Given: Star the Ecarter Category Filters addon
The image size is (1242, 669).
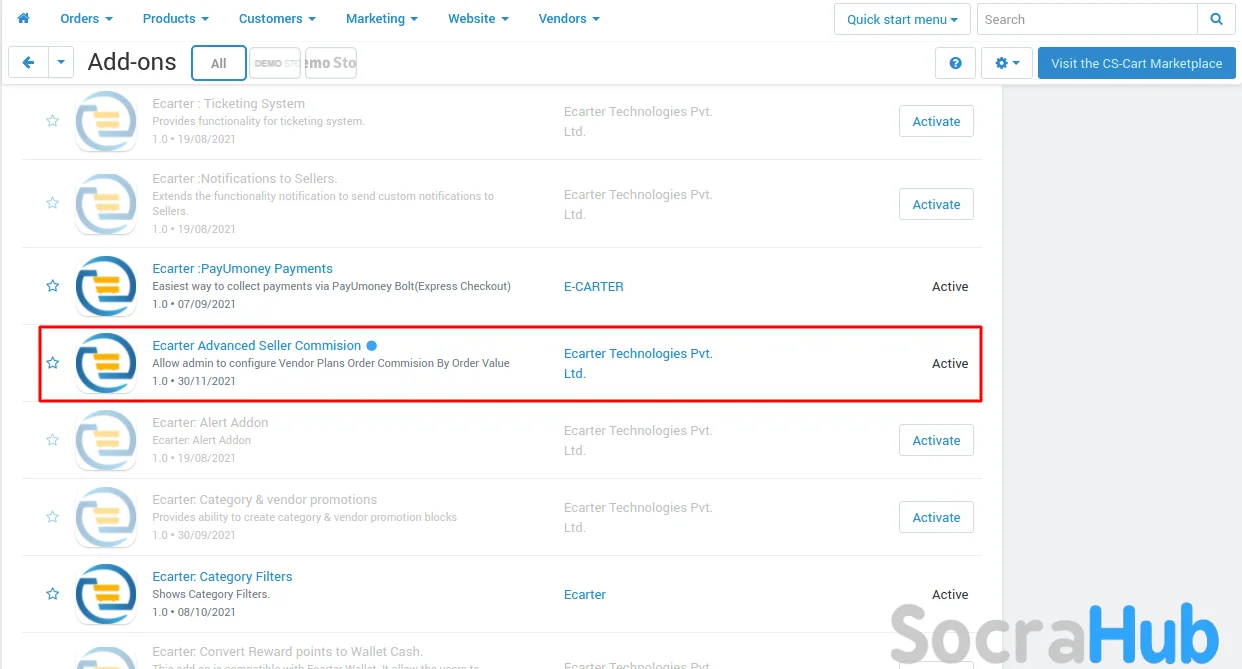Looking at the screenshot, I should (x=53, y=594).
